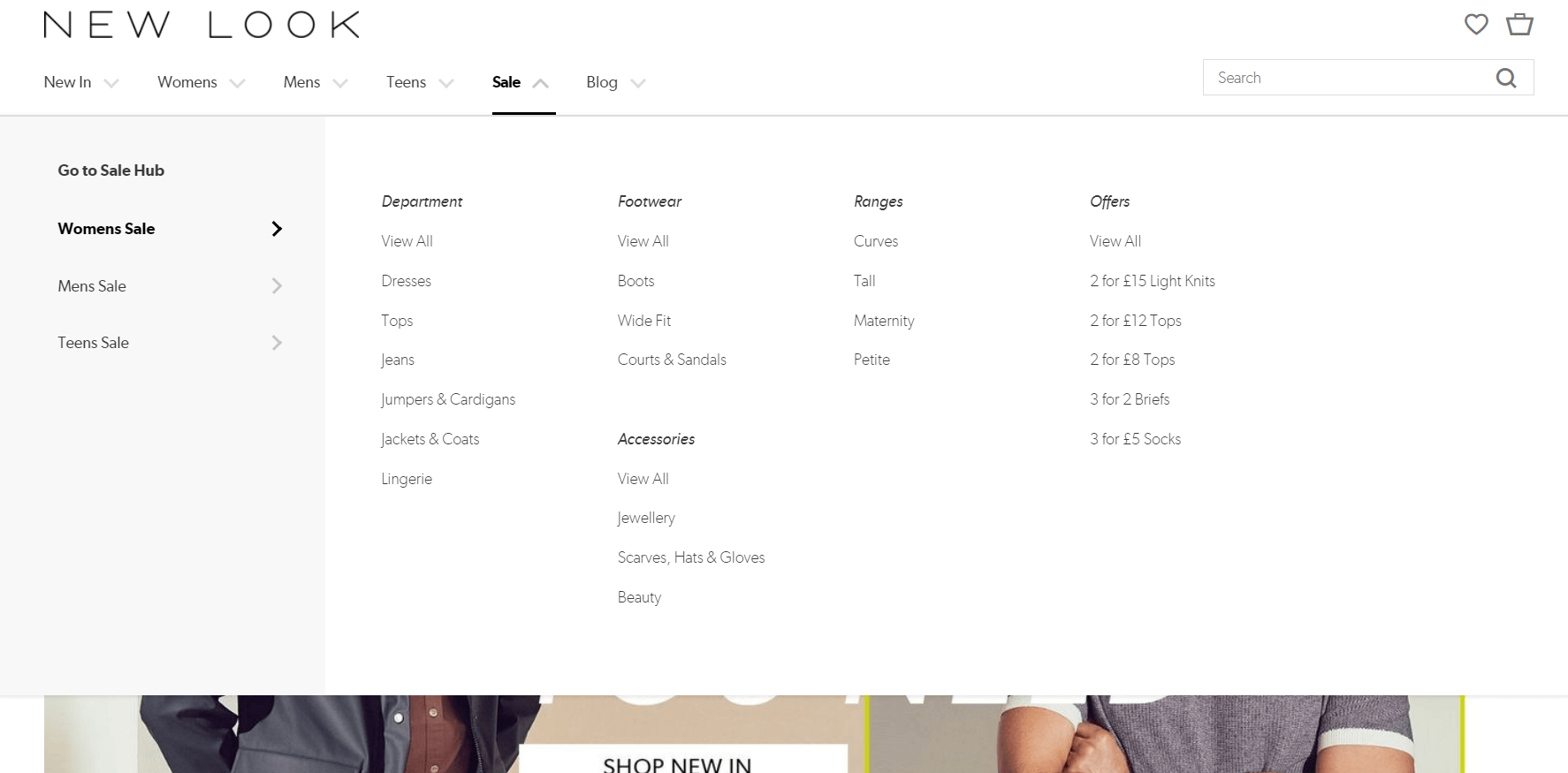Select Womens Sale in sidebar

point(106,229)
